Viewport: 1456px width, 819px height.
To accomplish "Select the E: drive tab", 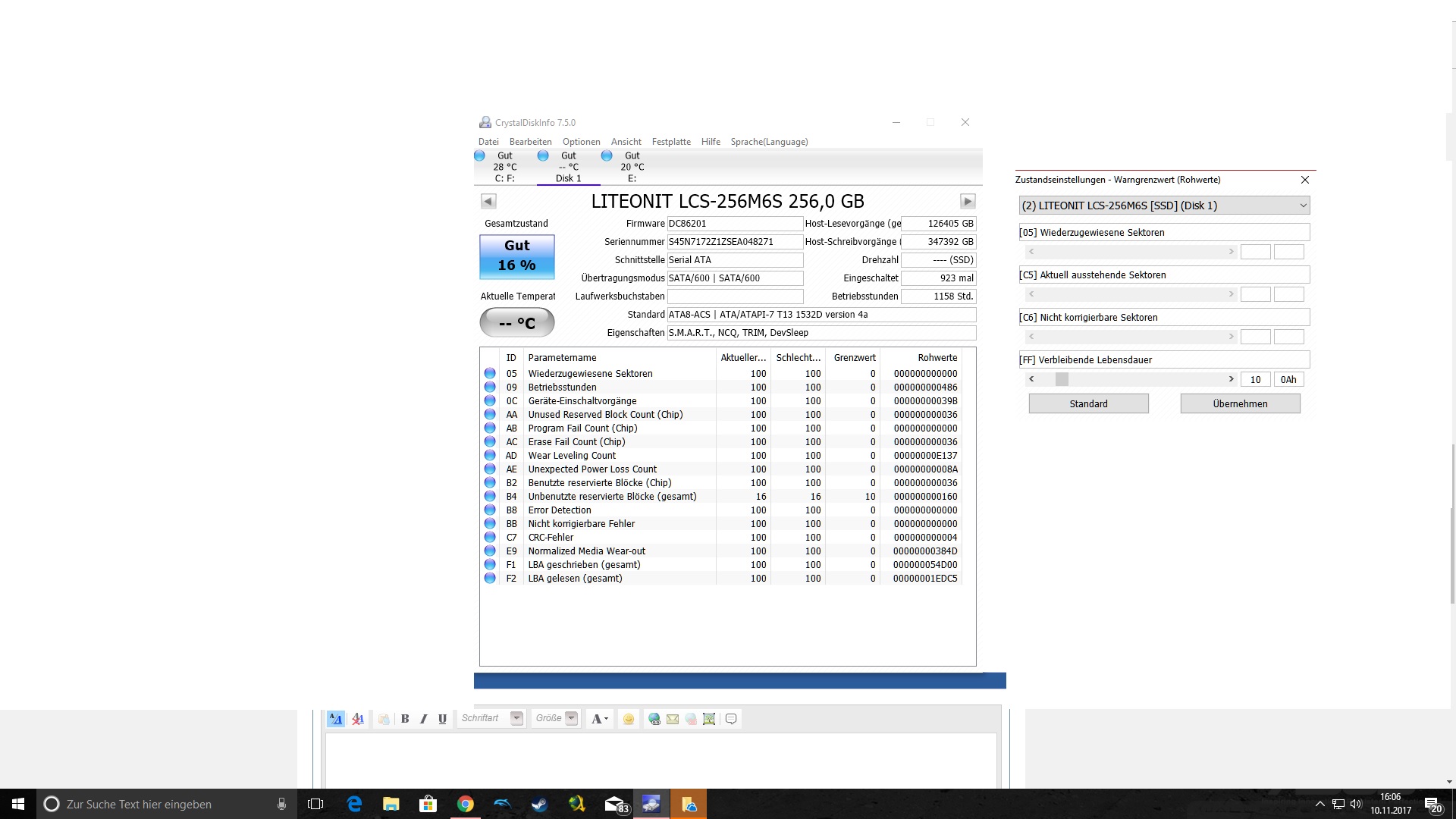I will coord(631,167).
